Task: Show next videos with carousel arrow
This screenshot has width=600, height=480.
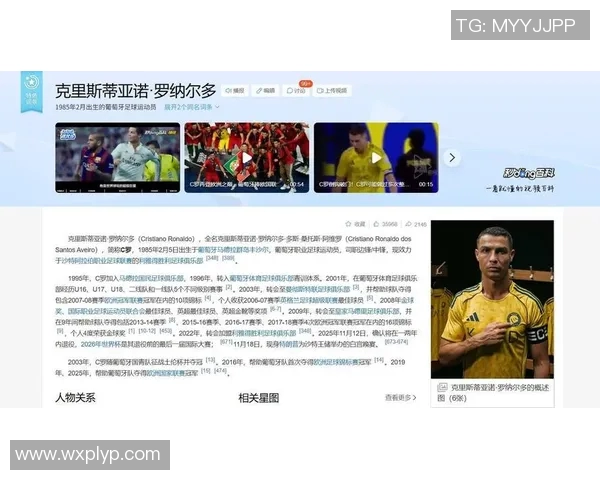Action: [452, 158]
